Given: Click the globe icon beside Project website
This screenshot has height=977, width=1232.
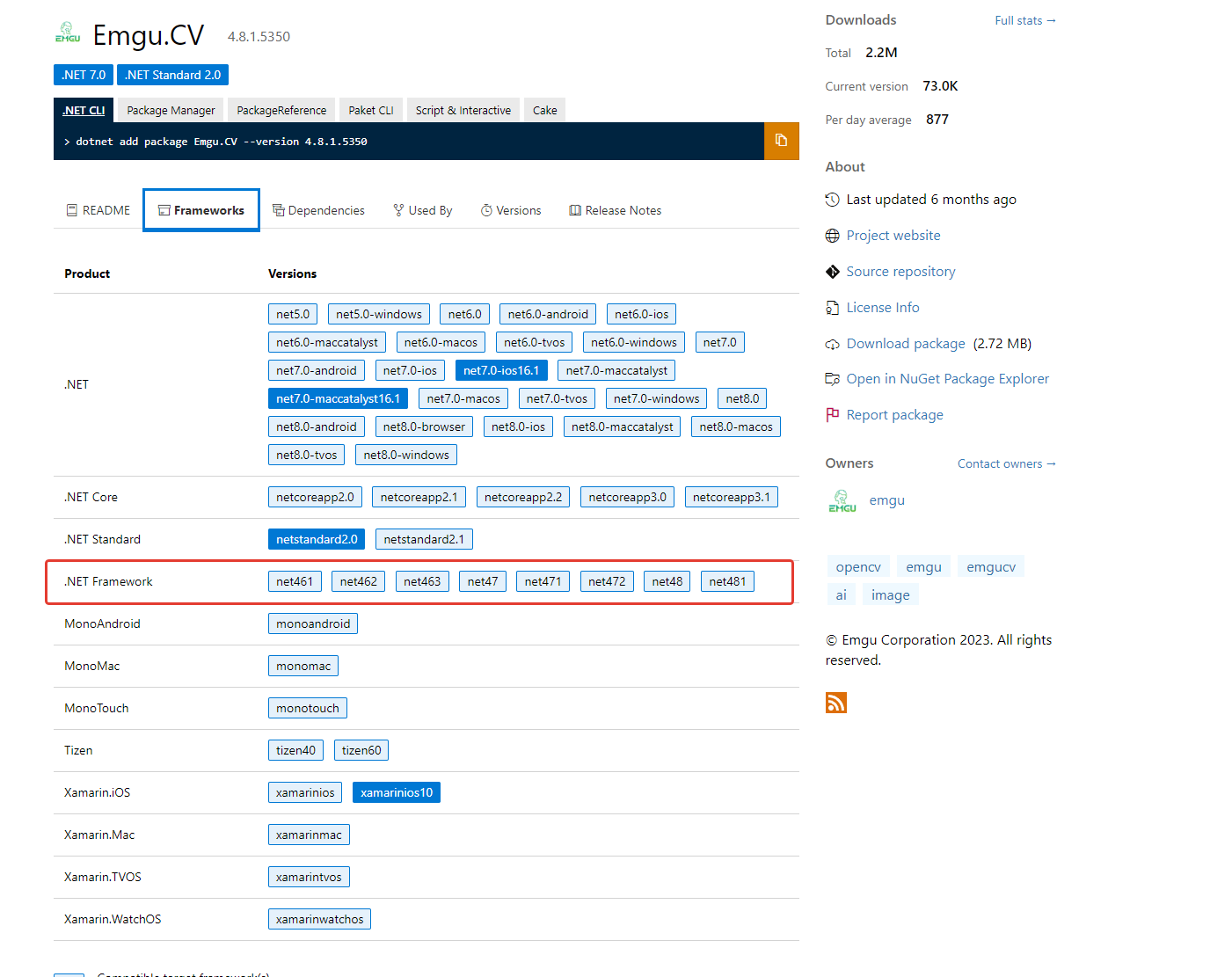Looking at the screenshot, I should pyautogui.click(x=832, y=236).
